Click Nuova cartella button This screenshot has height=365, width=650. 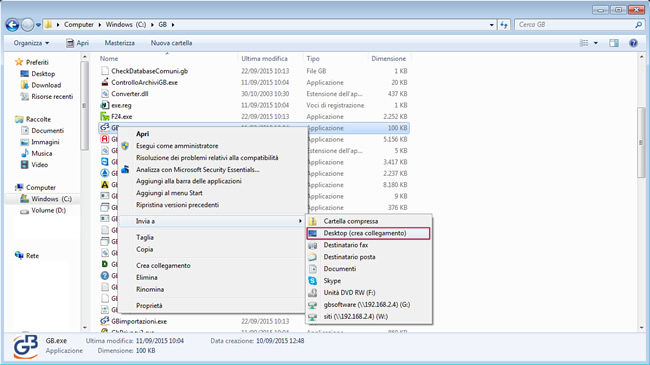(171, 43)
